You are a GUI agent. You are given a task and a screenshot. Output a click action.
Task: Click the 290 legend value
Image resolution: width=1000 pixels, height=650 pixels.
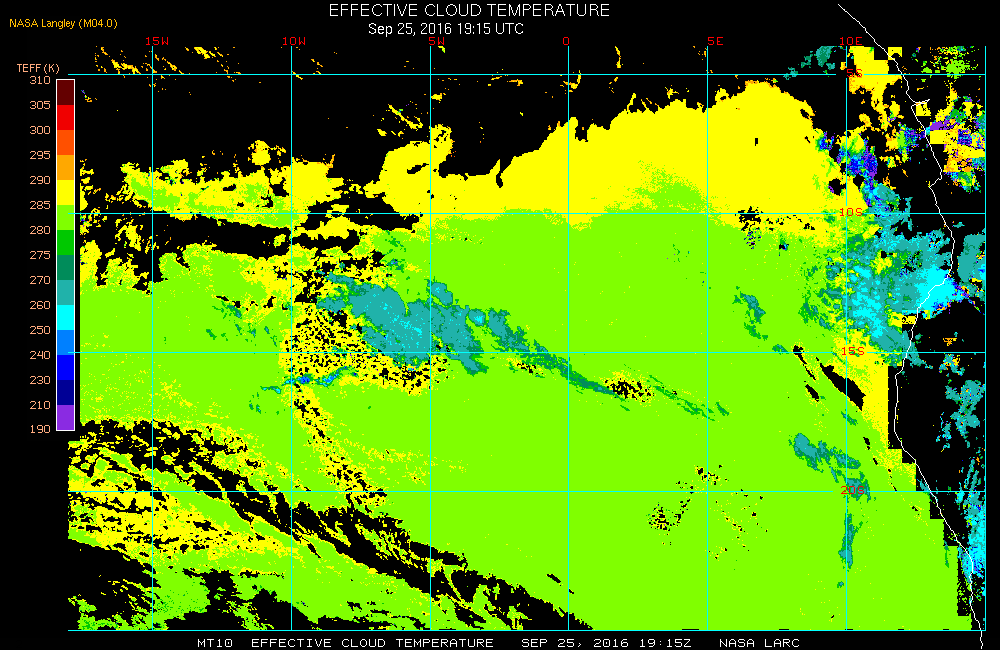click(40, 180)
